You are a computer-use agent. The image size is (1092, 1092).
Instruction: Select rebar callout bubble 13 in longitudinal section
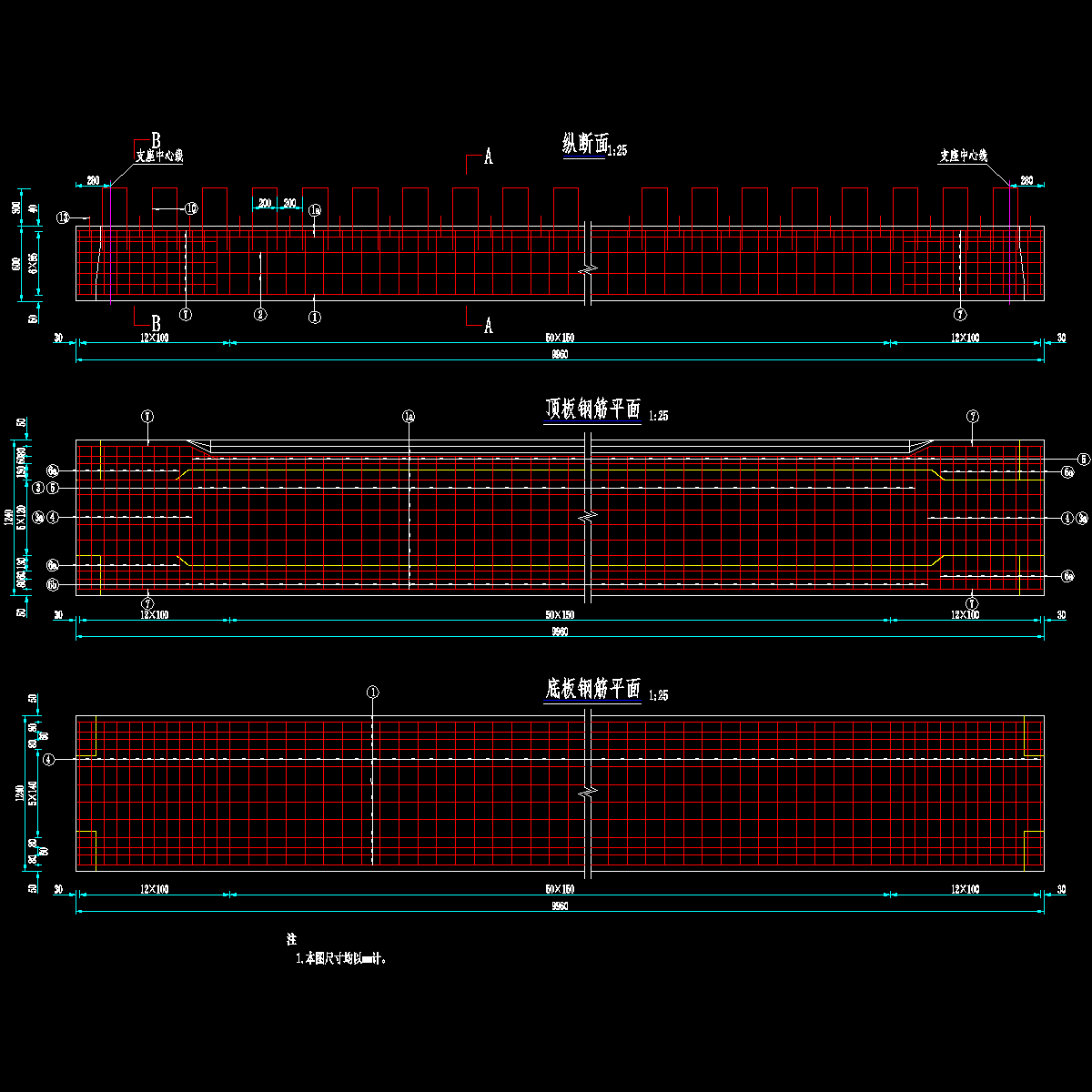[63, 217]
